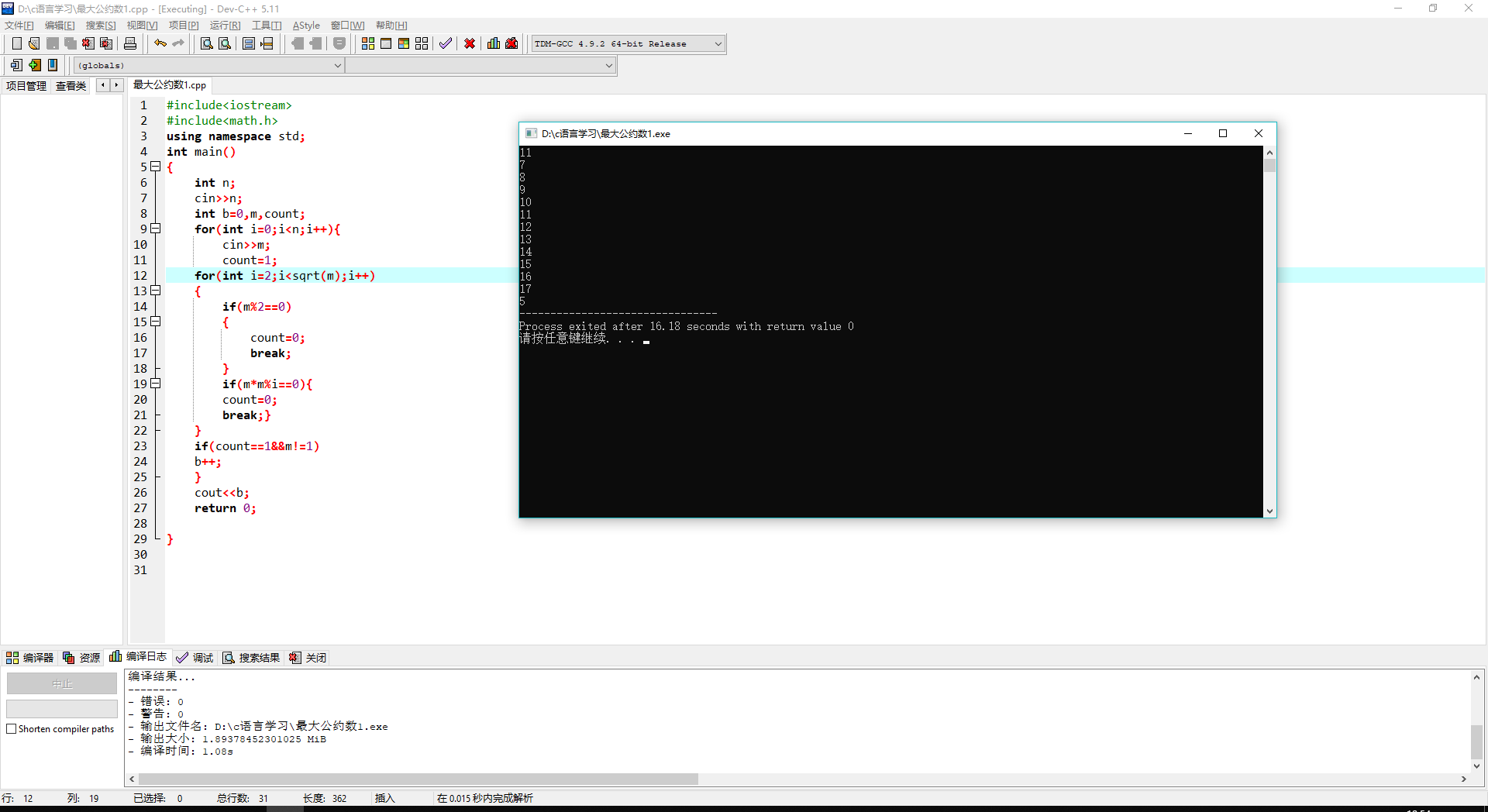Open the AStyle menu
1488x812 pixels.
click(x=306, y=26)
